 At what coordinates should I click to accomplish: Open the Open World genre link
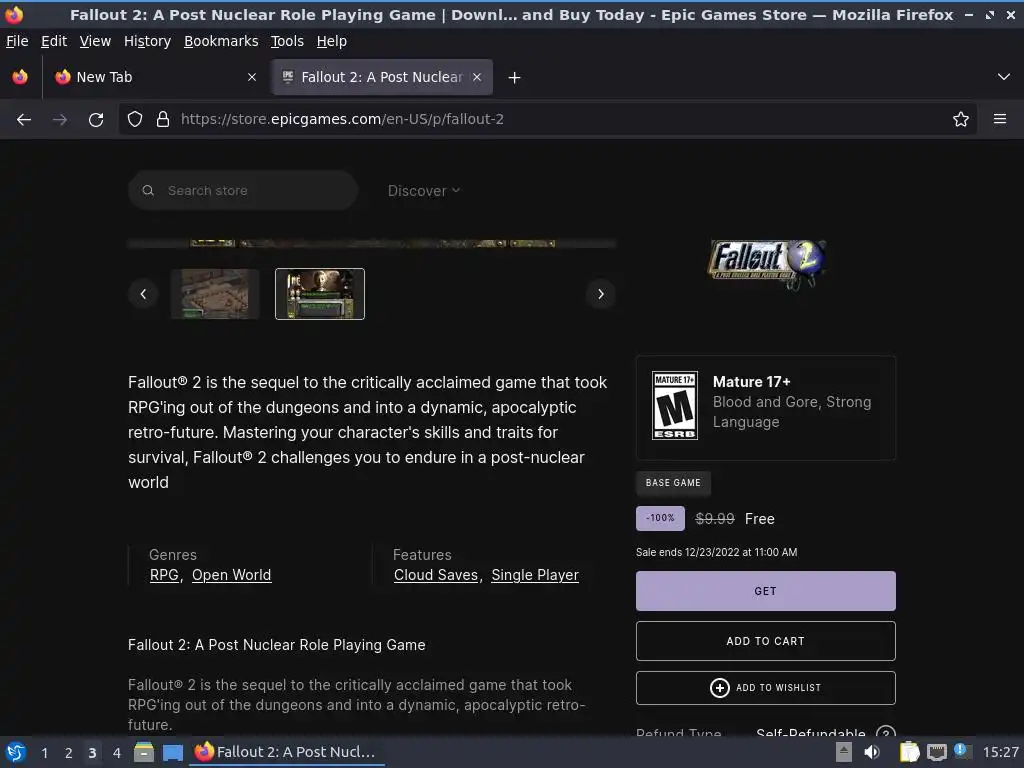point(231,575)
